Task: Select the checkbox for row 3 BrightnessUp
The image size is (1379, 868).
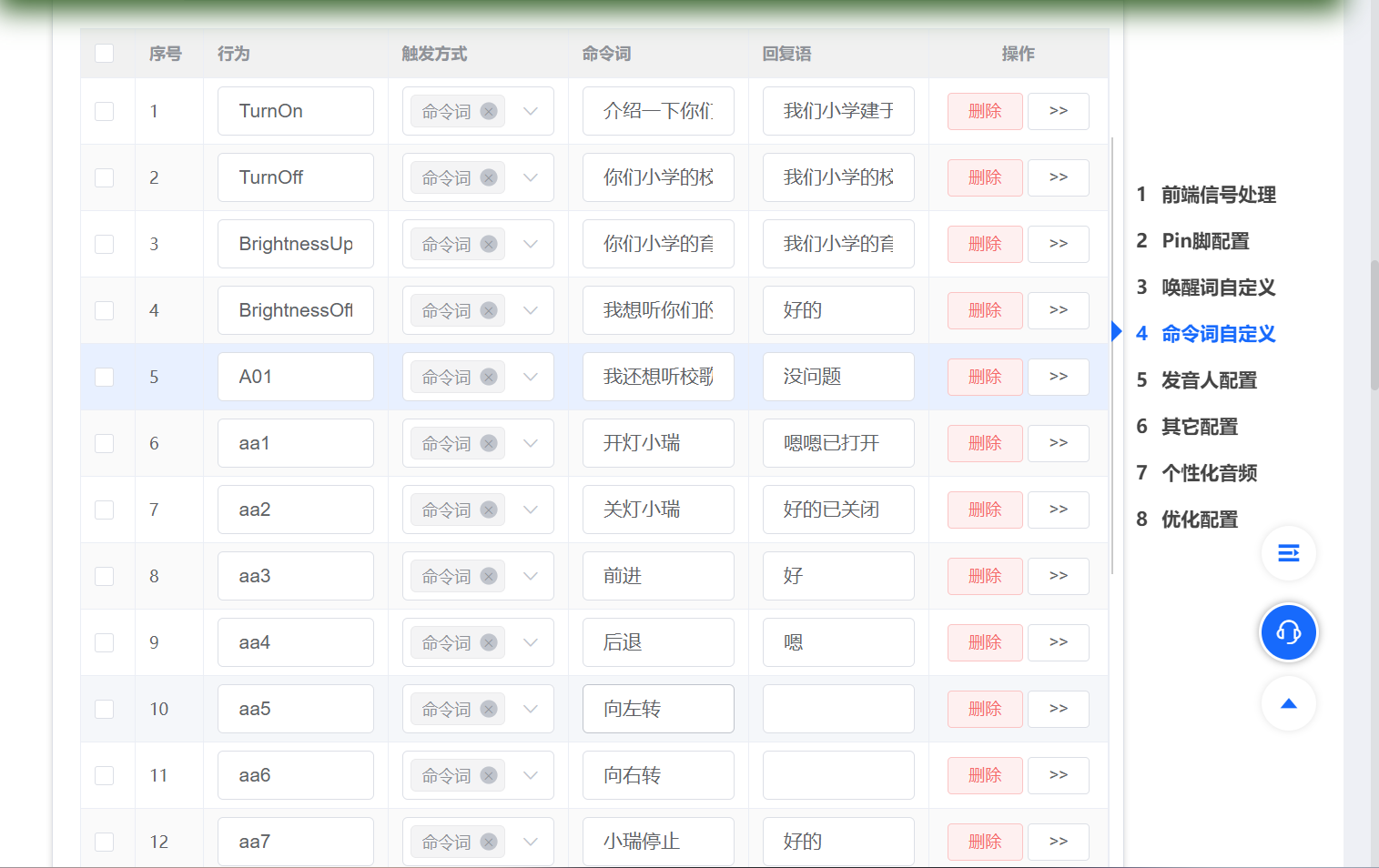Action: tap(105, 244)
